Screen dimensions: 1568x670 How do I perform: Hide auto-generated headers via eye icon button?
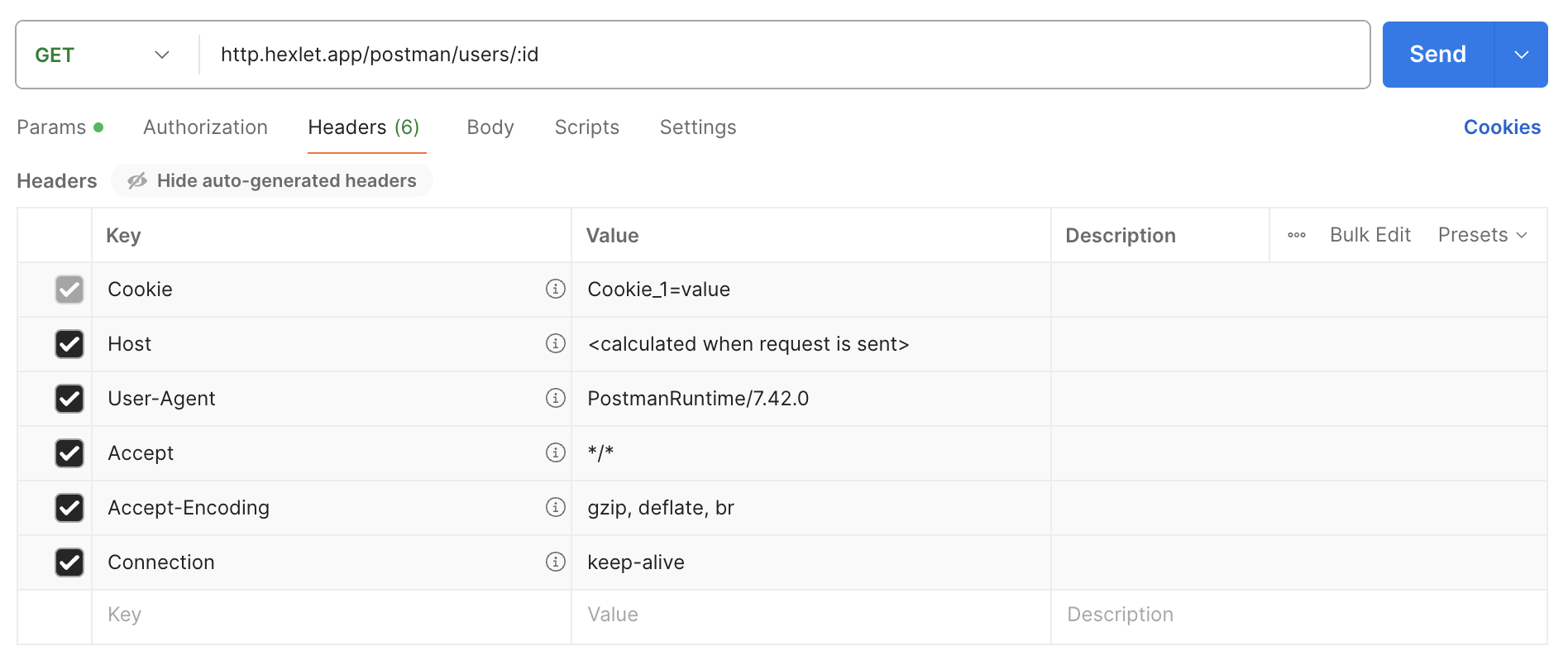(272, 180)
